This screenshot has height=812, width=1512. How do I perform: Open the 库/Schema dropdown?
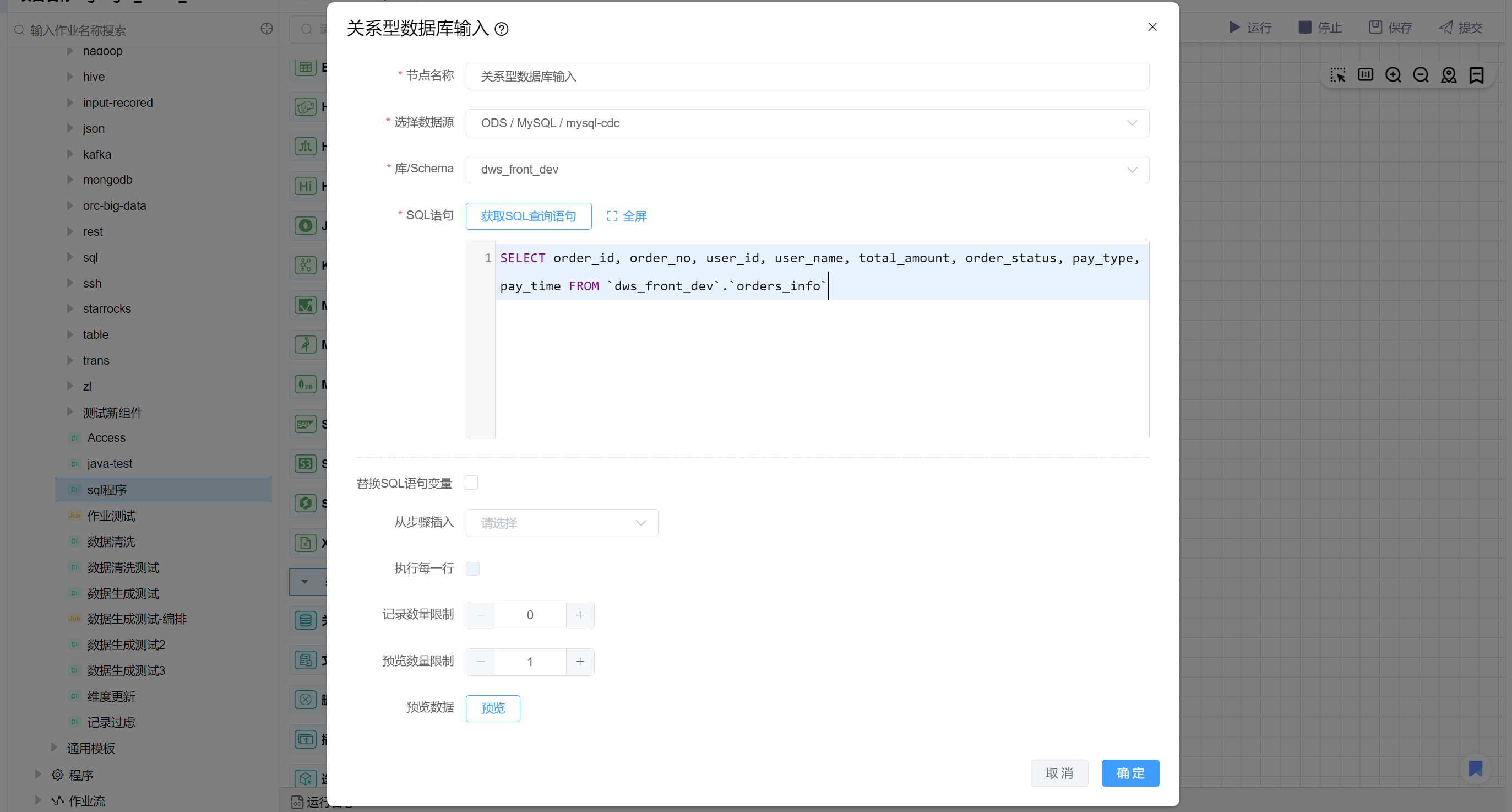807,169
